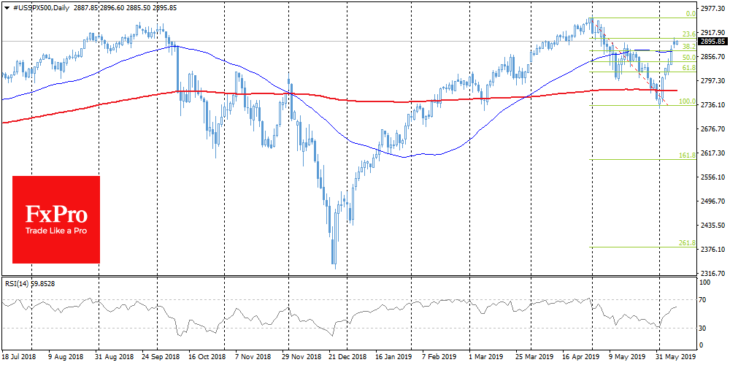Select the 61.8 Fibonacci level label
Image resolution: width=730 pixels, height=365 pixels.
[689, 68]
